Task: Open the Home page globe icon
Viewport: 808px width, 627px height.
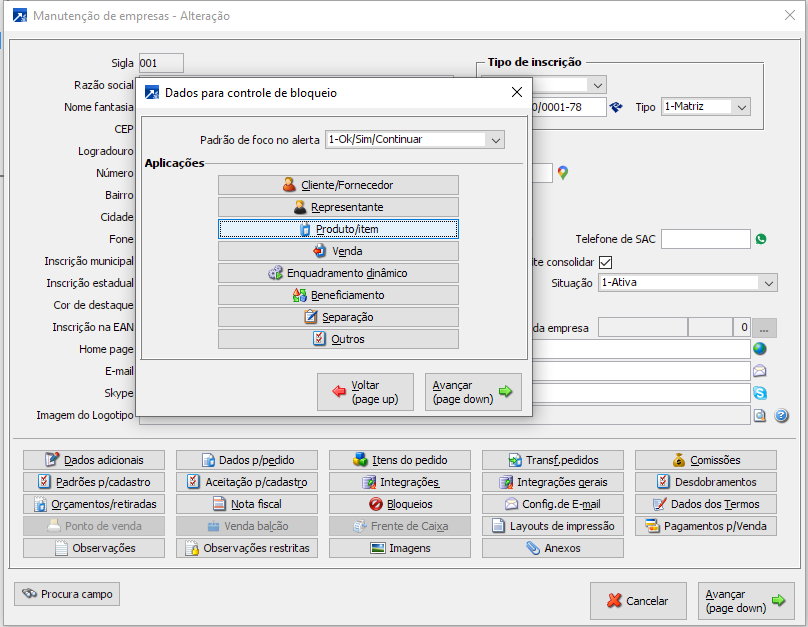Action: [760, 349]
